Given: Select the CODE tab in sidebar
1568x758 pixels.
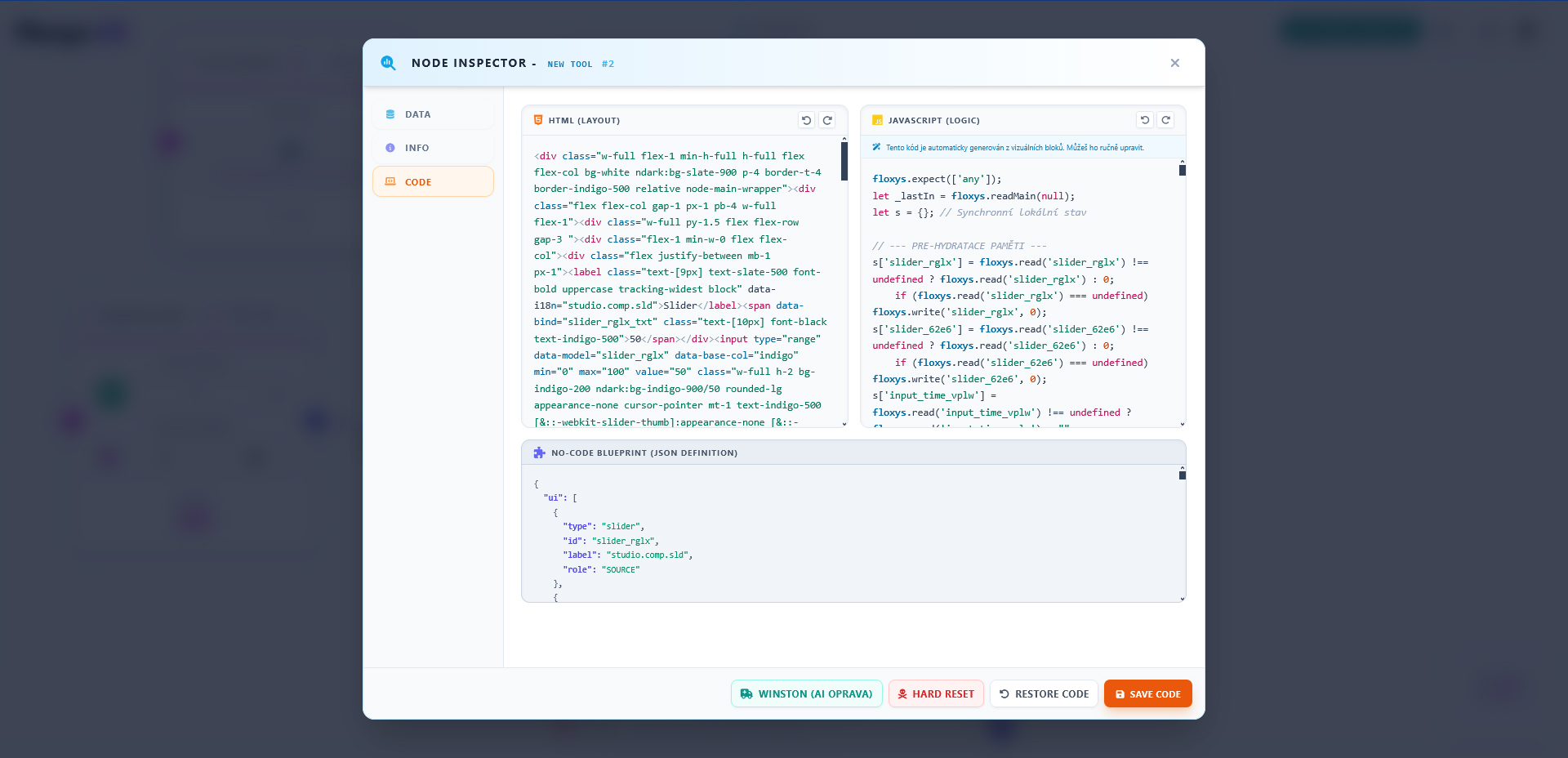Looking at the screenshot, I should click(433, 181).
